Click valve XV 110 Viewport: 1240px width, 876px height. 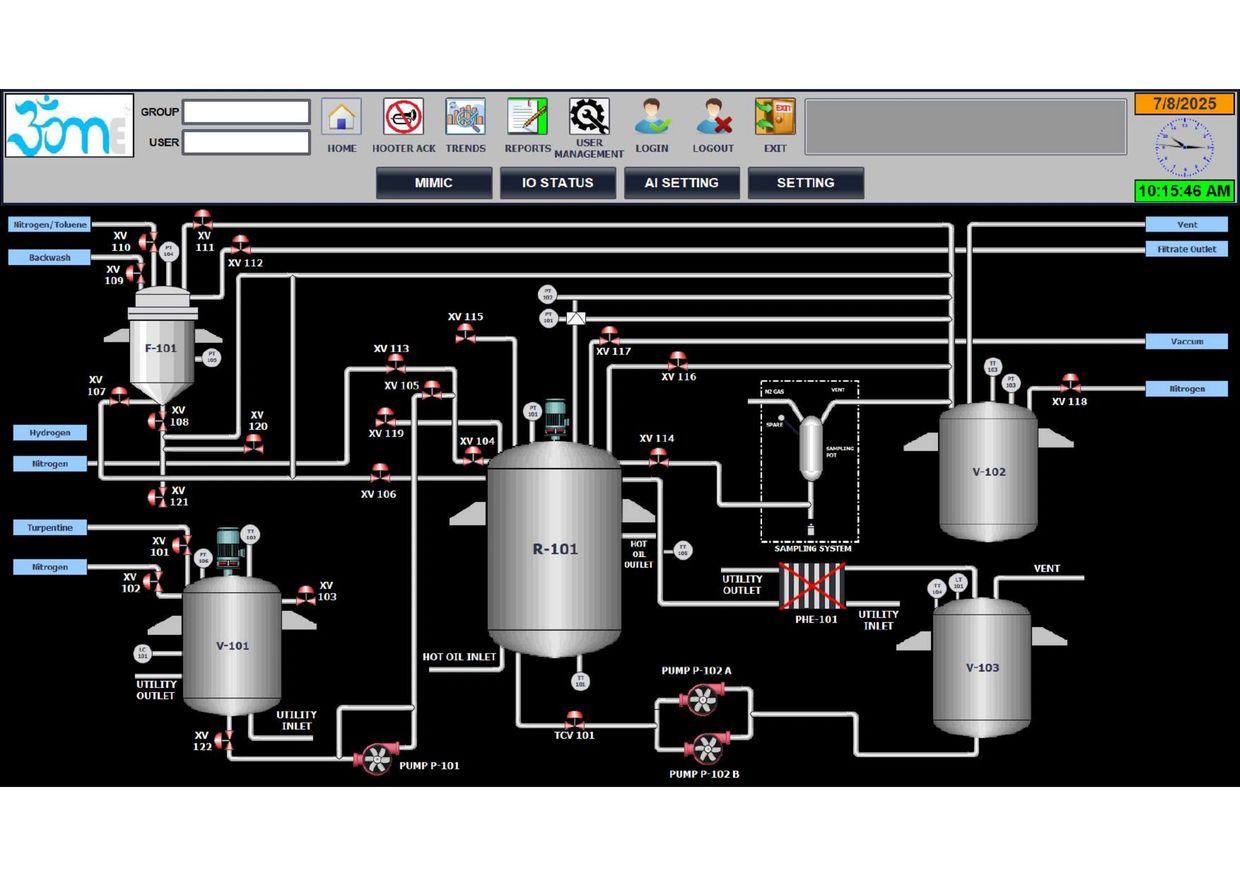coord(147,241)
